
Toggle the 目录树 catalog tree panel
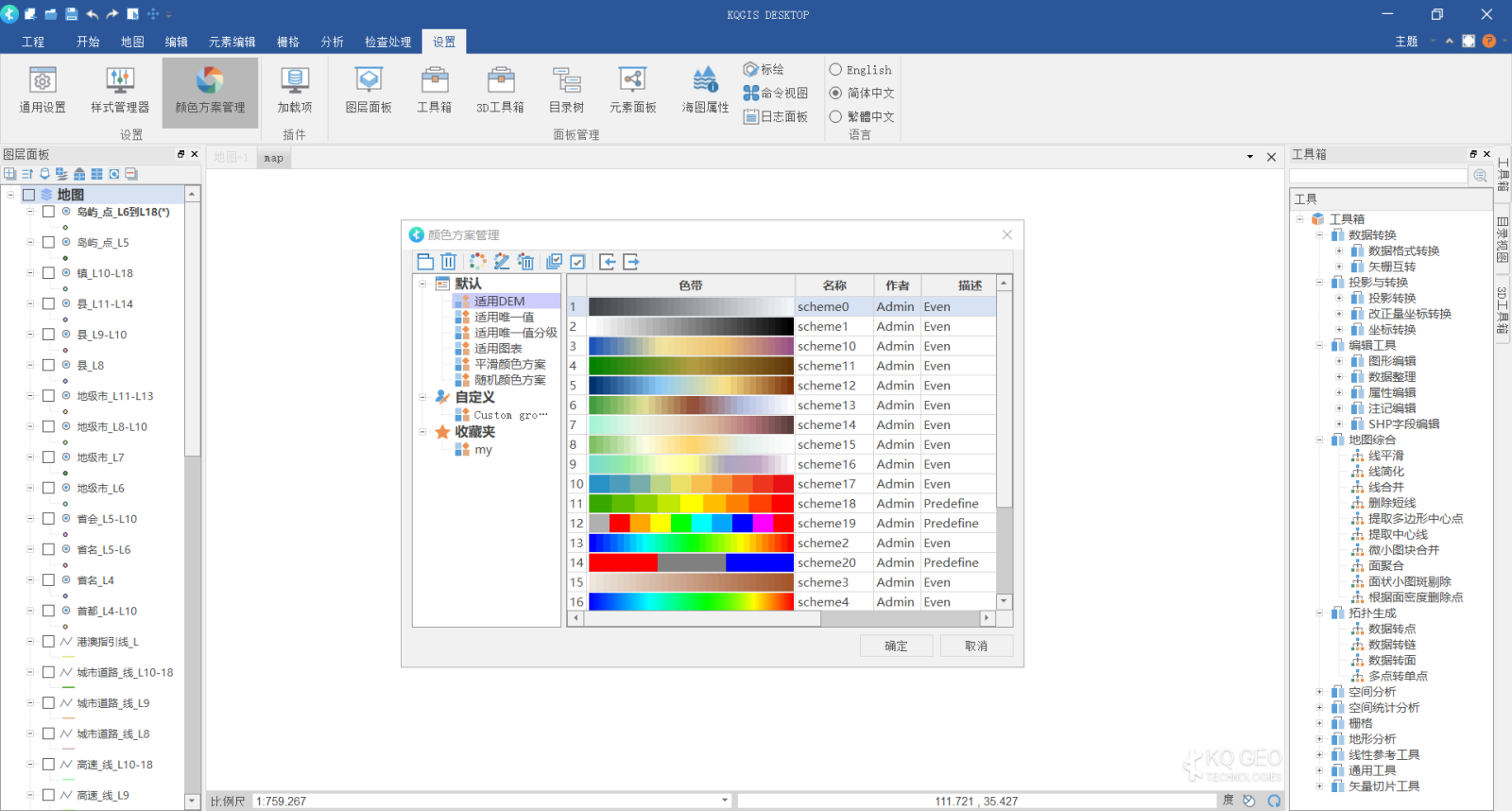coord(566,91)
